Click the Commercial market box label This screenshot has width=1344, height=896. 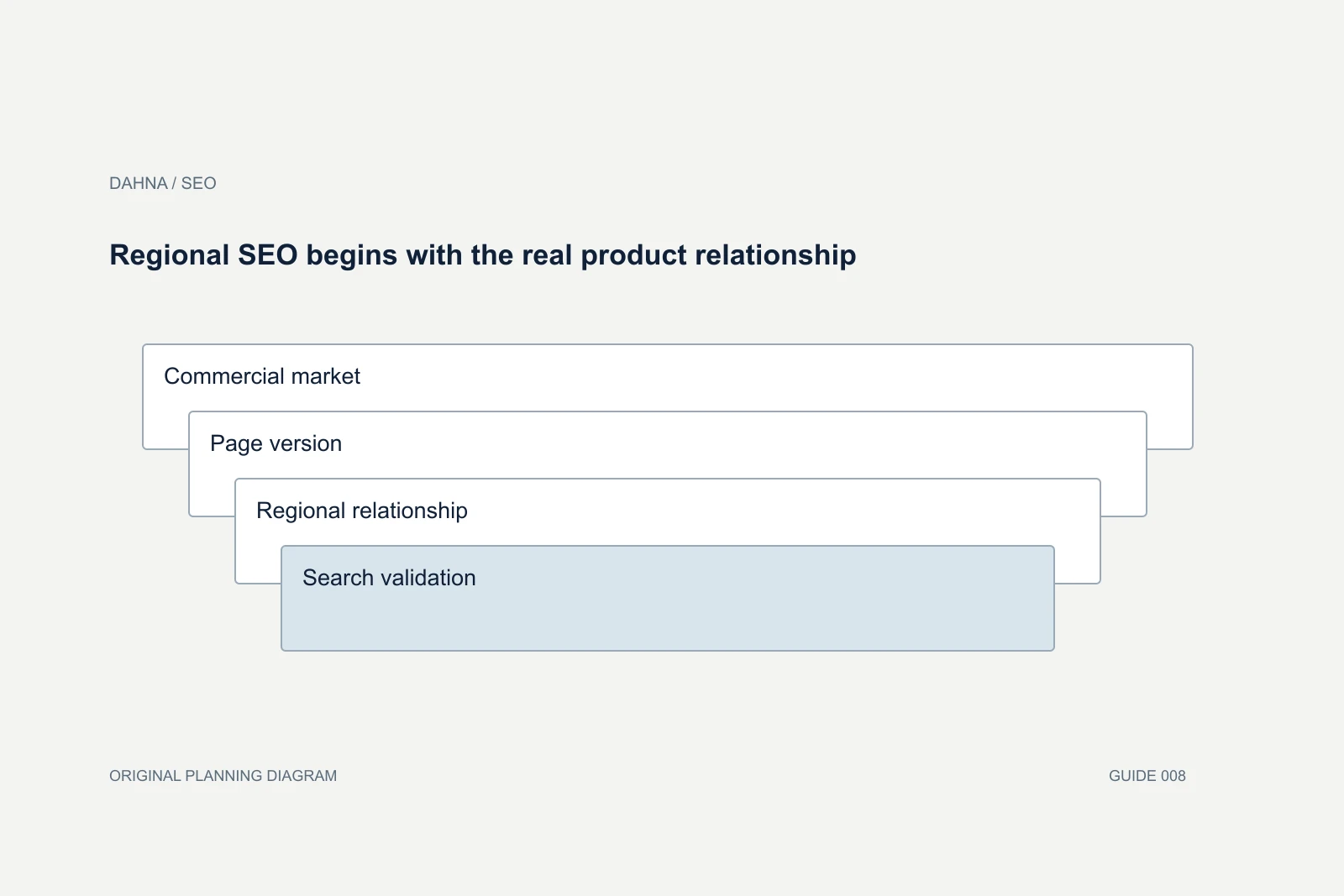(x=262, y=376)
